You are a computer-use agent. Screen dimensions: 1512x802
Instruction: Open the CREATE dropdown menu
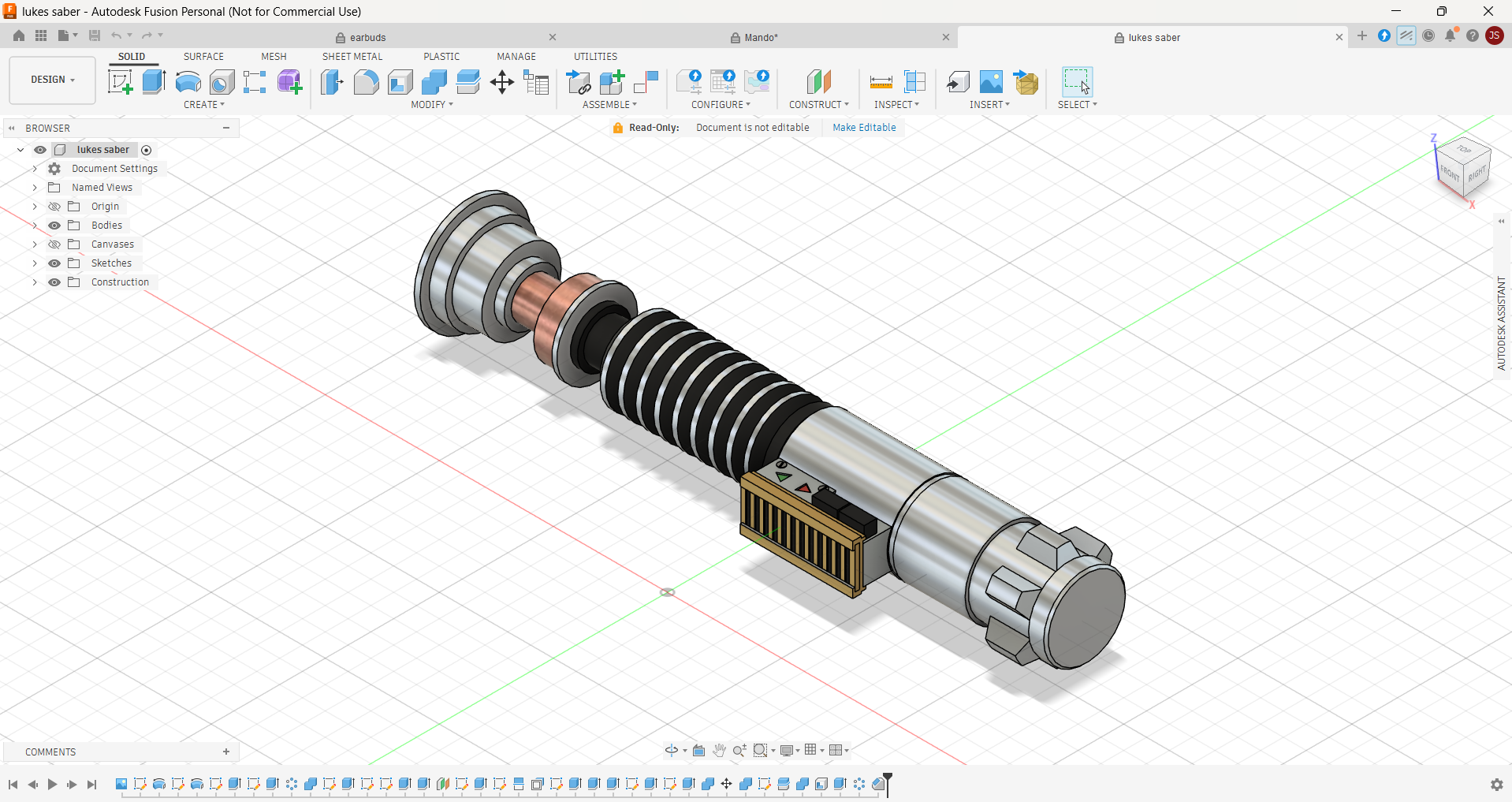pos(204,105)
